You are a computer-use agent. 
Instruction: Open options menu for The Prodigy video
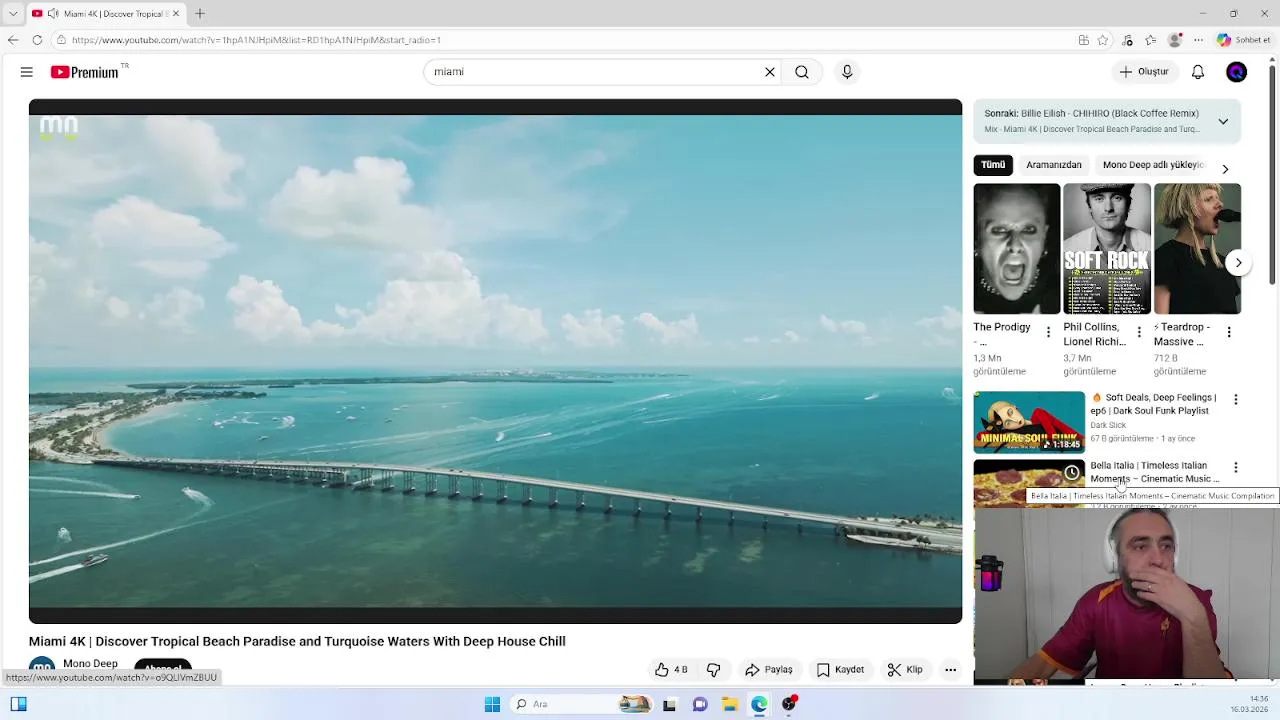[x=1048, y=332]
